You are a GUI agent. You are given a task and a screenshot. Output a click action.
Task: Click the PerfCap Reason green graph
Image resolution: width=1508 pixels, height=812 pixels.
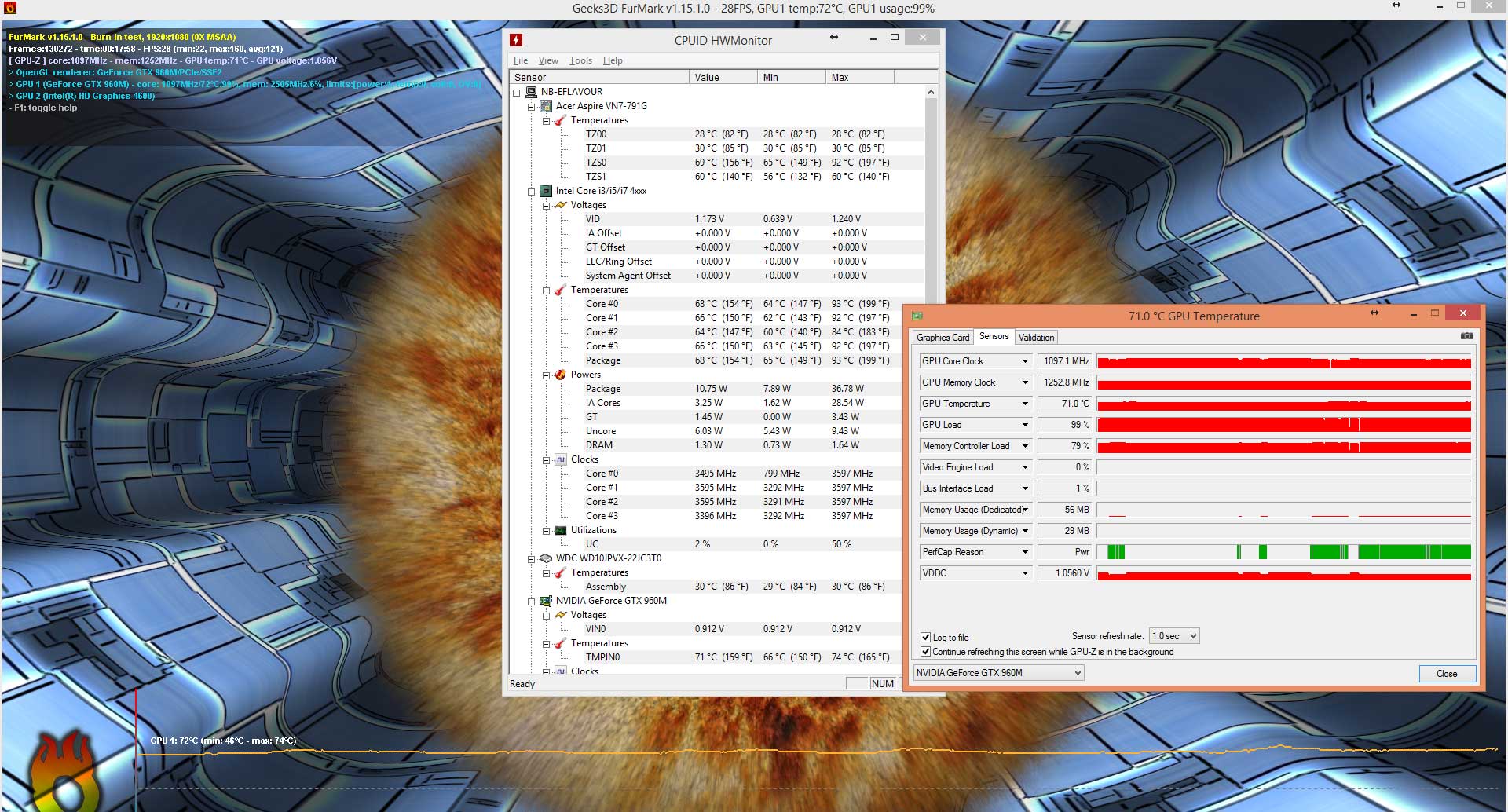[x=1283, y=552]
